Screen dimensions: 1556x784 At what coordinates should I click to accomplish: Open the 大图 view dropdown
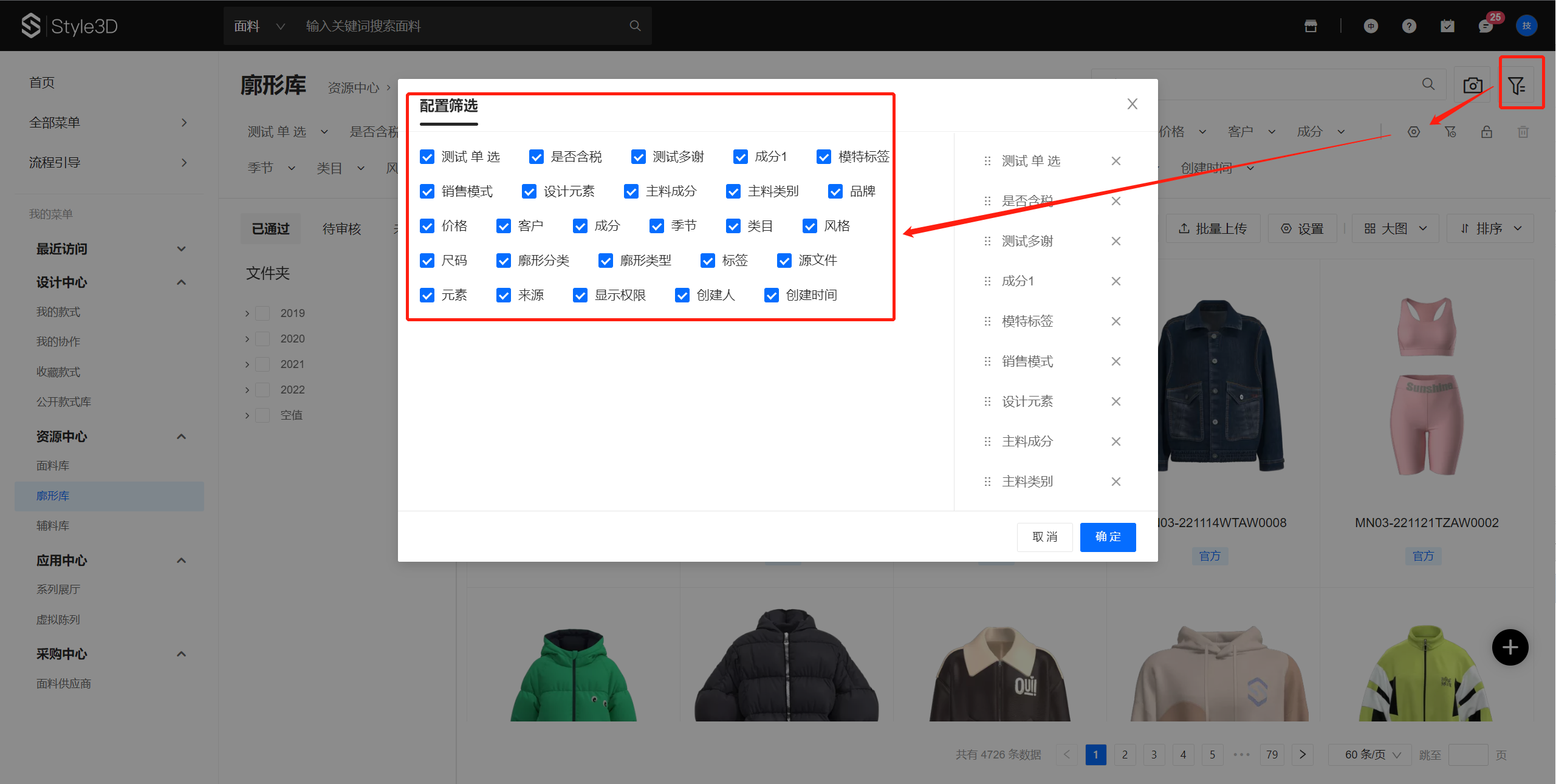click(1395, 228)
